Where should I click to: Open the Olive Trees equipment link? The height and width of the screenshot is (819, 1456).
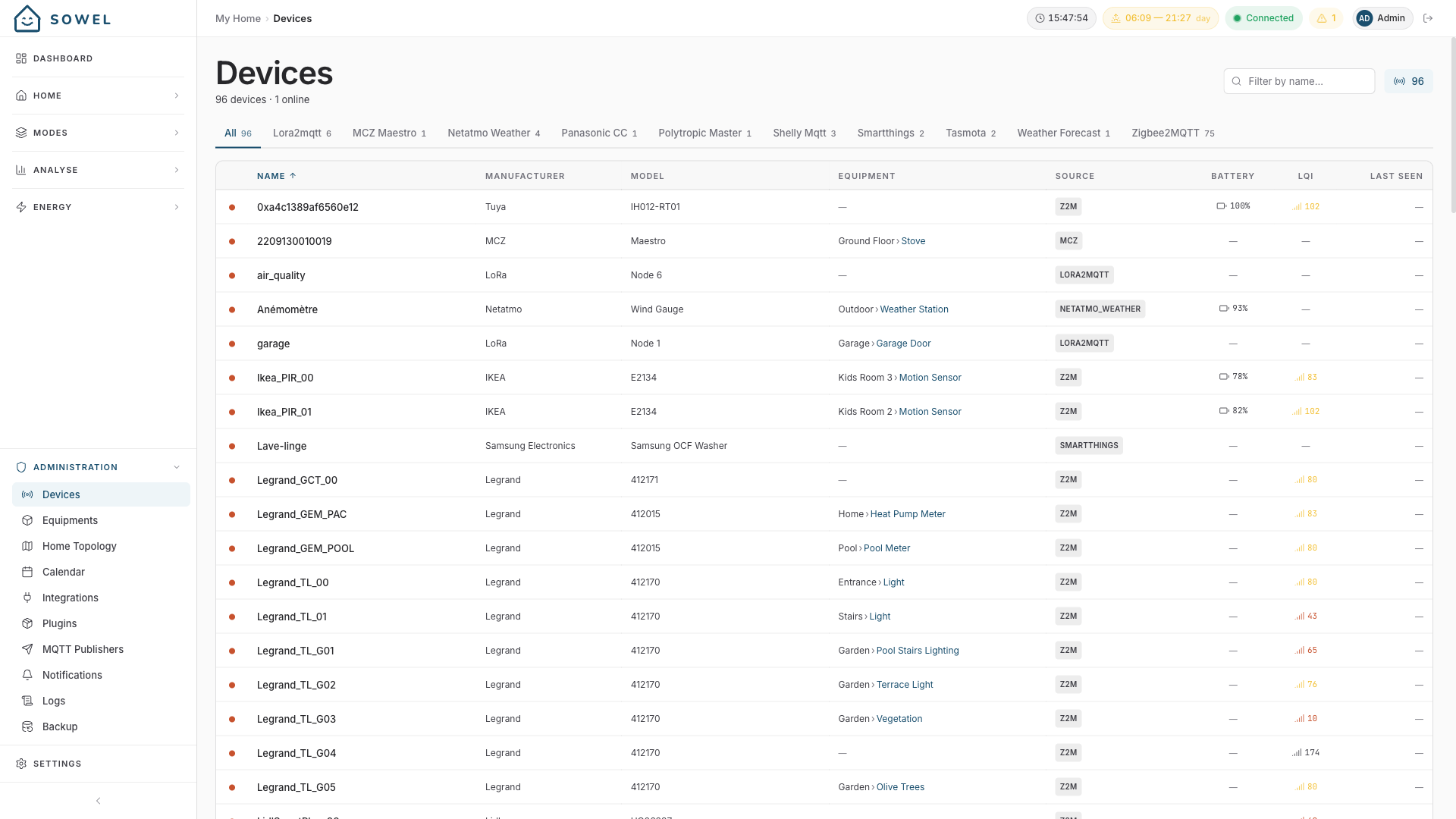pyautogui.click(x=900, y=787)
